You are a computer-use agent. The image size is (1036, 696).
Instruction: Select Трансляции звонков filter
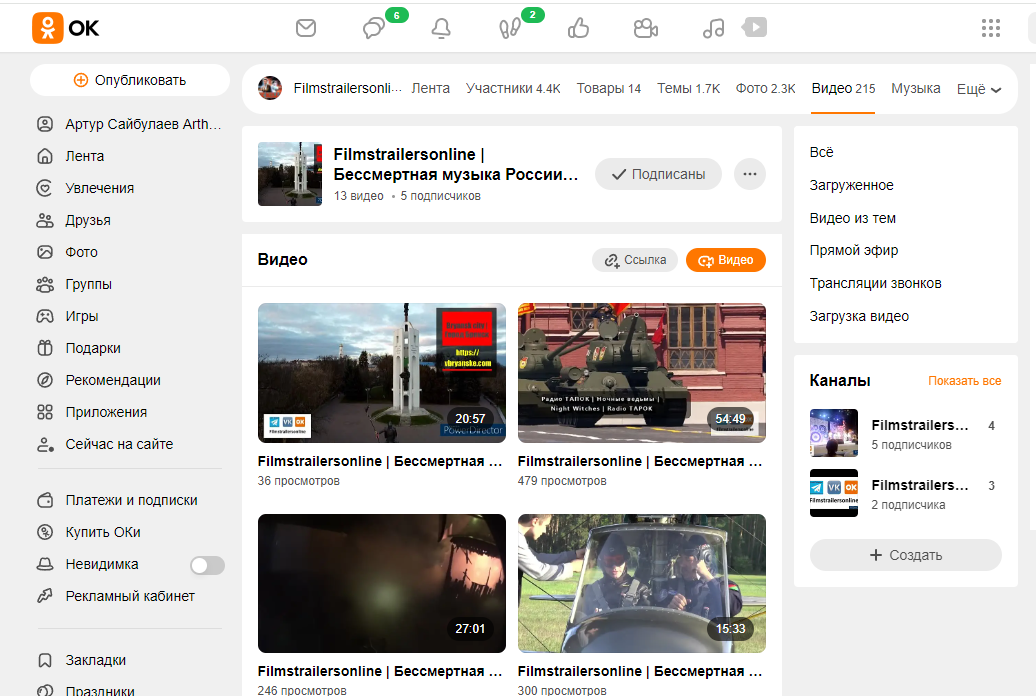click(875, 284)
